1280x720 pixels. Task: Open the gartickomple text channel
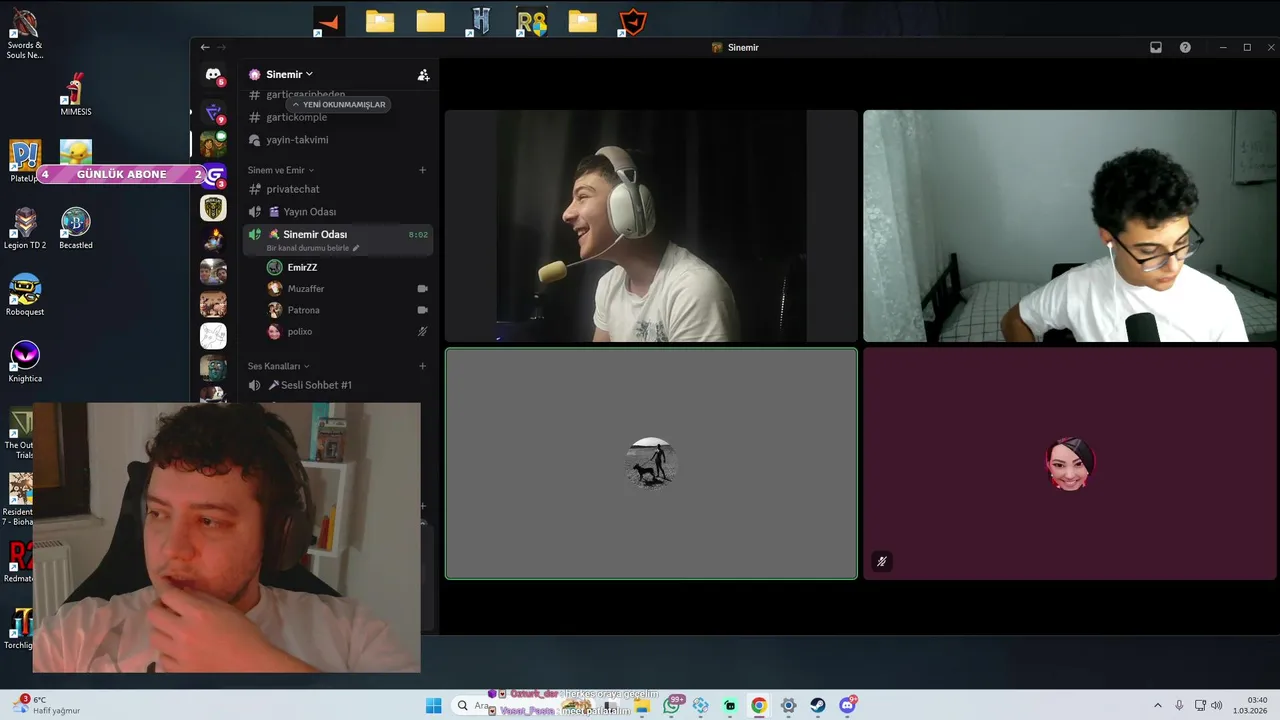(x=296, y=117)
